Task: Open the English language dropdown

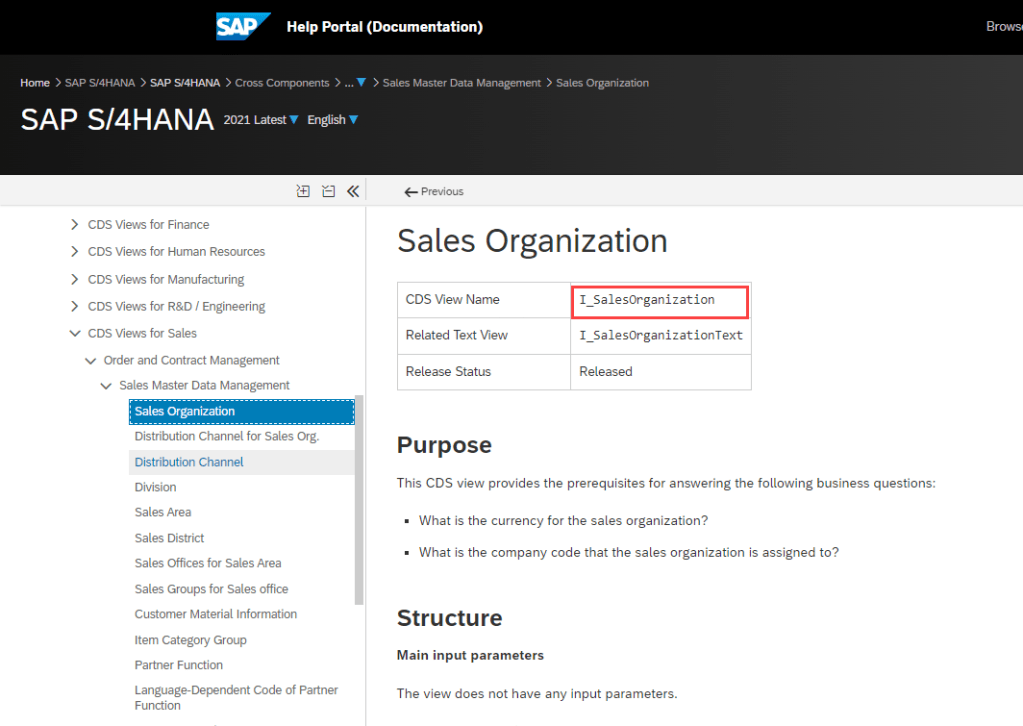Action: pos(332,120)
